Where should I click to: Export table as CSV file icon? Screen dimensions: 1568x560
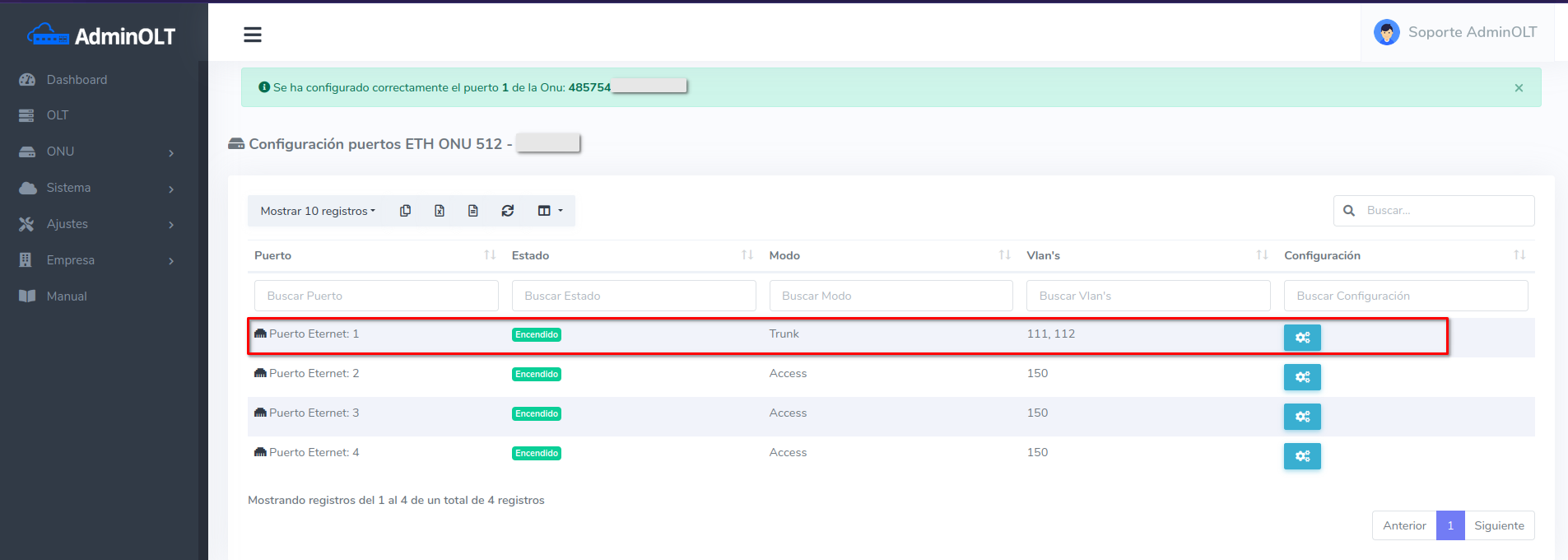point(473,211)
